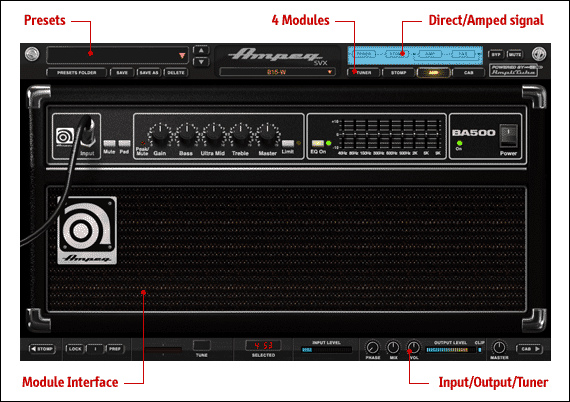This screenshot has height=402, width=570.
Task: Switch to the Cab module tab
Action: 469,73
